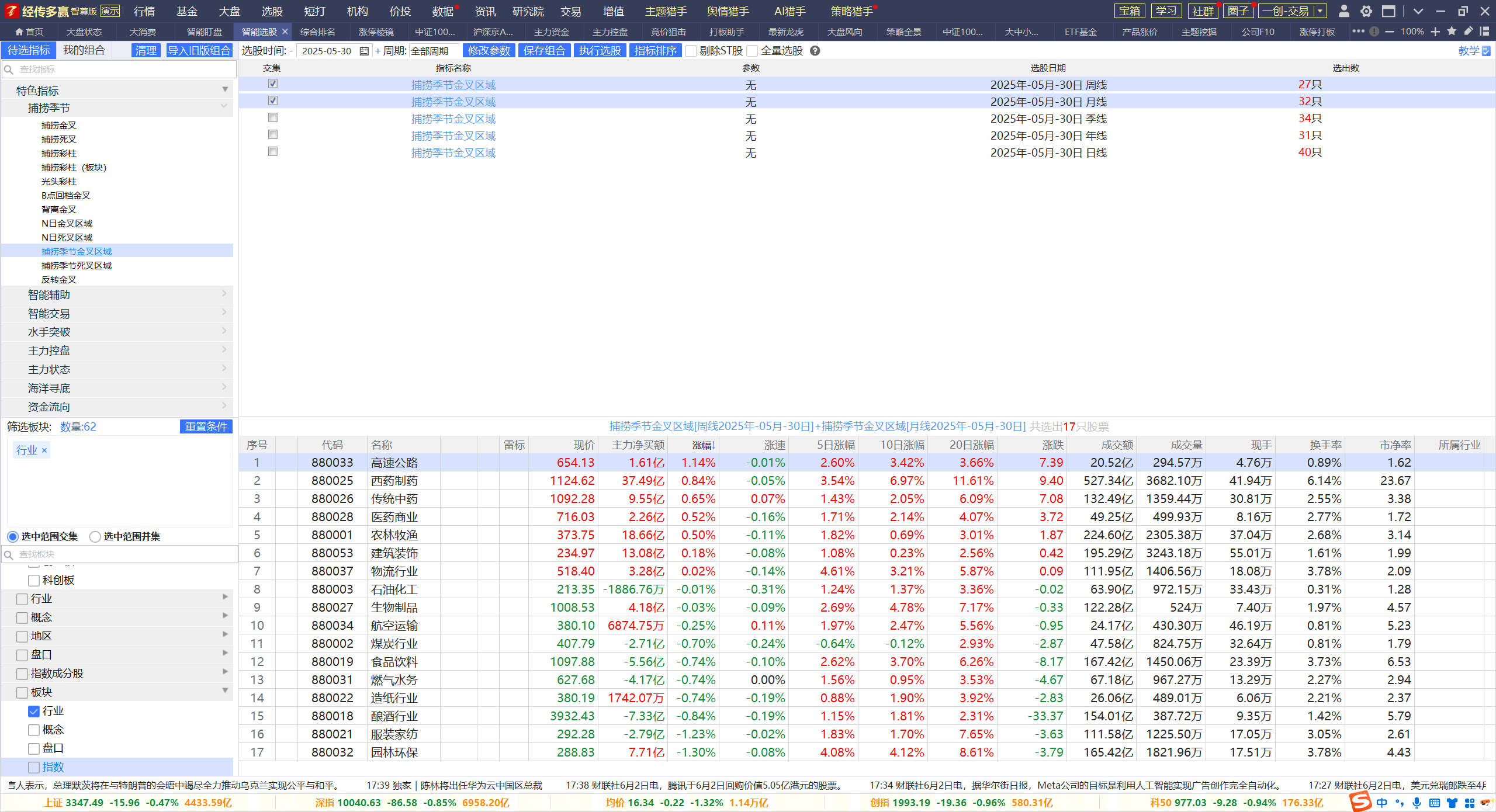Open the user account icon
1496x812 pixels.
coord(1343,11)
